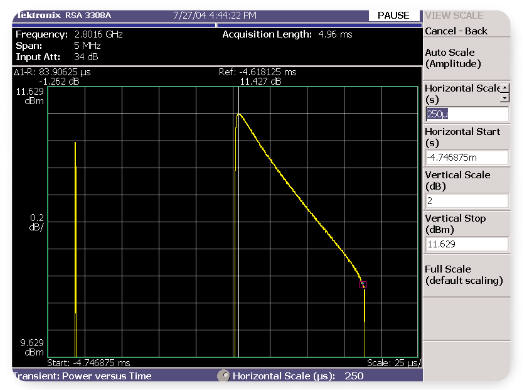Click the Tektronix RSA 3308A title text
Image resolution: width=523 pixels, height=390 pixels.
pyautogui.click(x=63, y=15)
